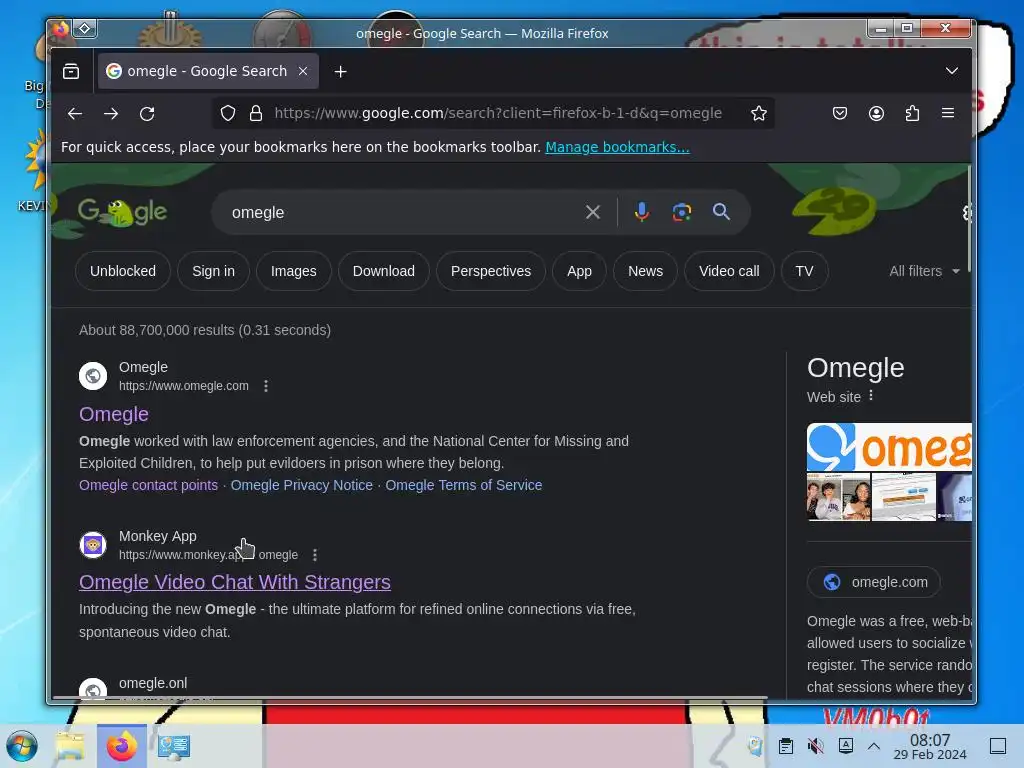The width and height of the screenshot is (1024, 768).
Task: Expand the All filters dropdown
Action: click(924, 271)
